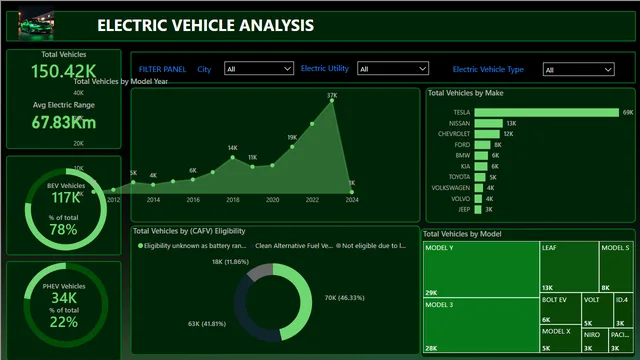Select the VOLVO bar in Make chart
This screenshot has width=640, height=360.
[x=478, y=199]
